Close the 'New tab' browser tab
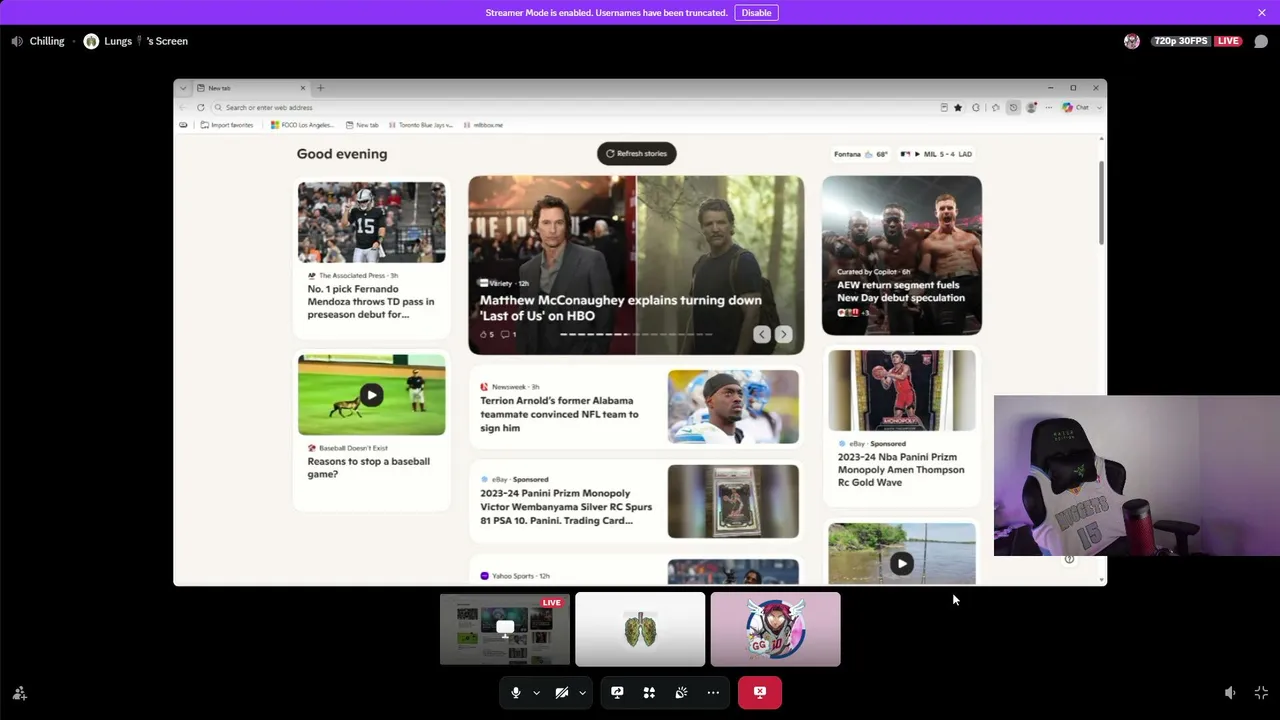The width and height of the screenshot is (1280, 720). pos(303,88)
